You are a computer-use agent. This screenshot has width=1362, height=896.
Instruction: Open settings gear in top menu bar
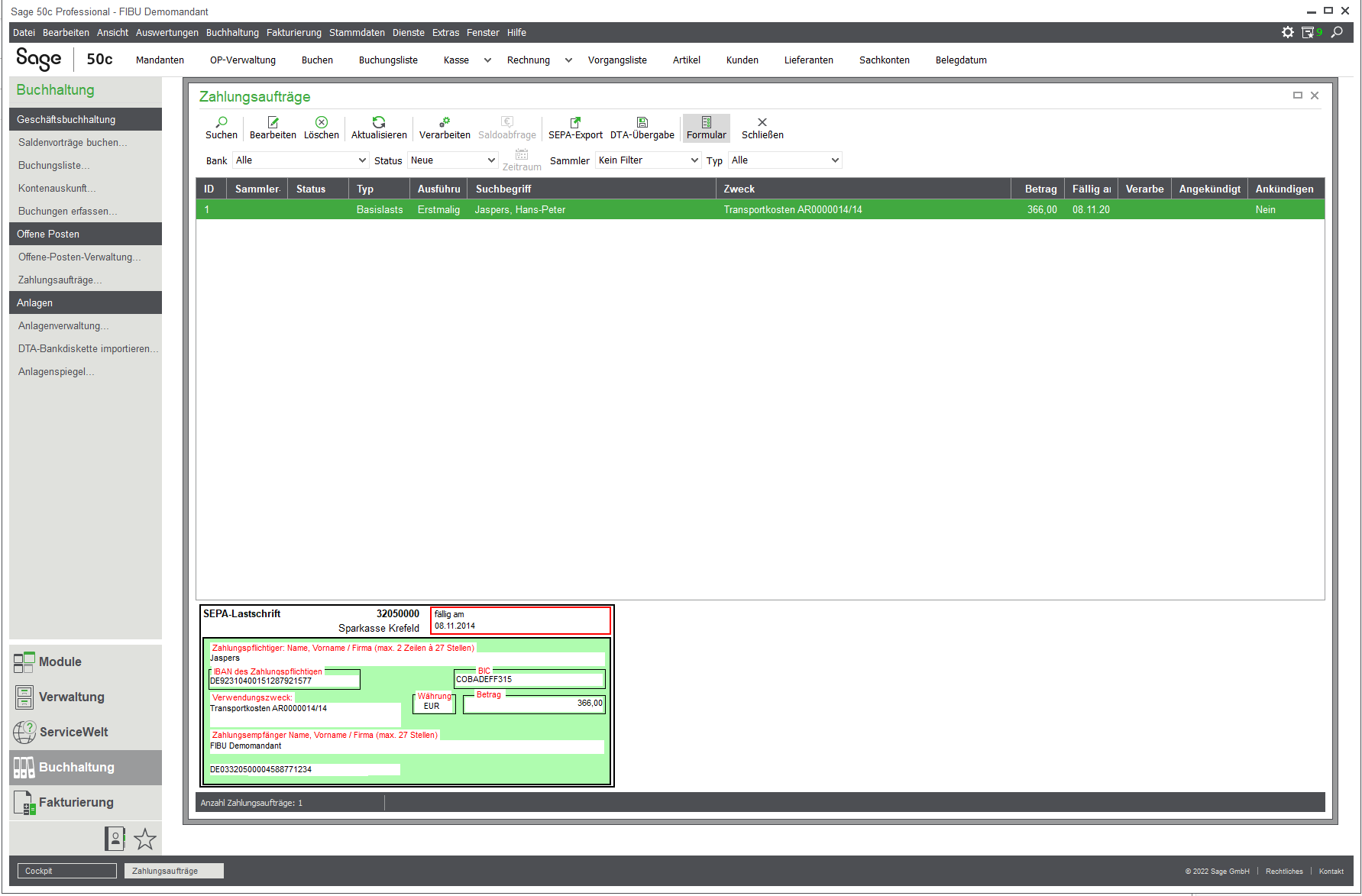tap(1288, 32)
